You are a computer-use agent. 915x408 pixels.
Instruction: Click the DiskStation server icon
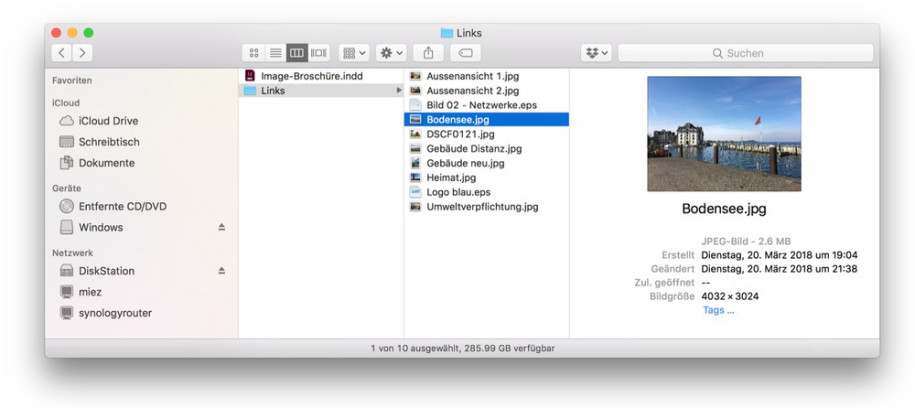tap(67, 271)
